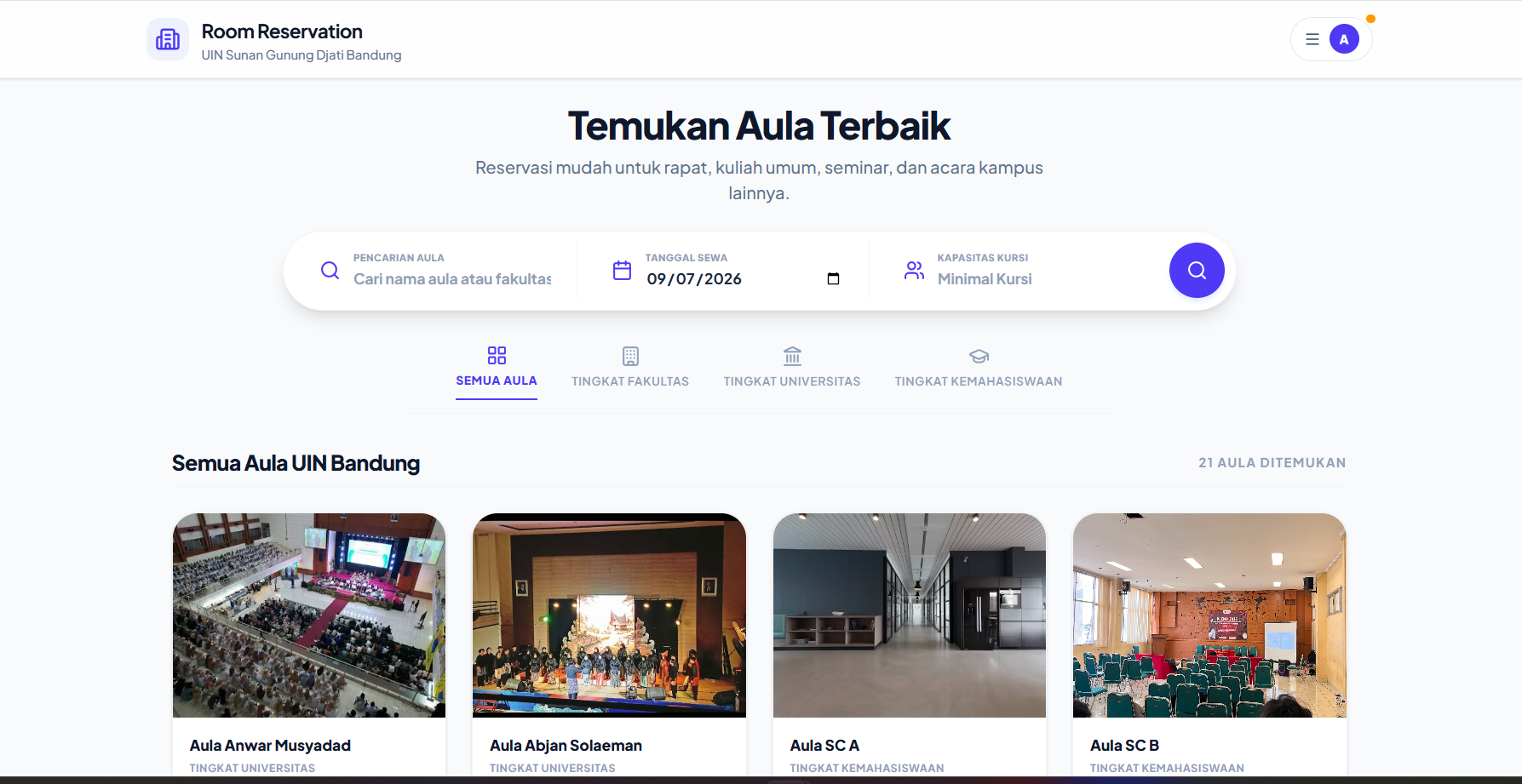
Task: Click the Aula Abjan Solaeman title
Action: (566, 746)
